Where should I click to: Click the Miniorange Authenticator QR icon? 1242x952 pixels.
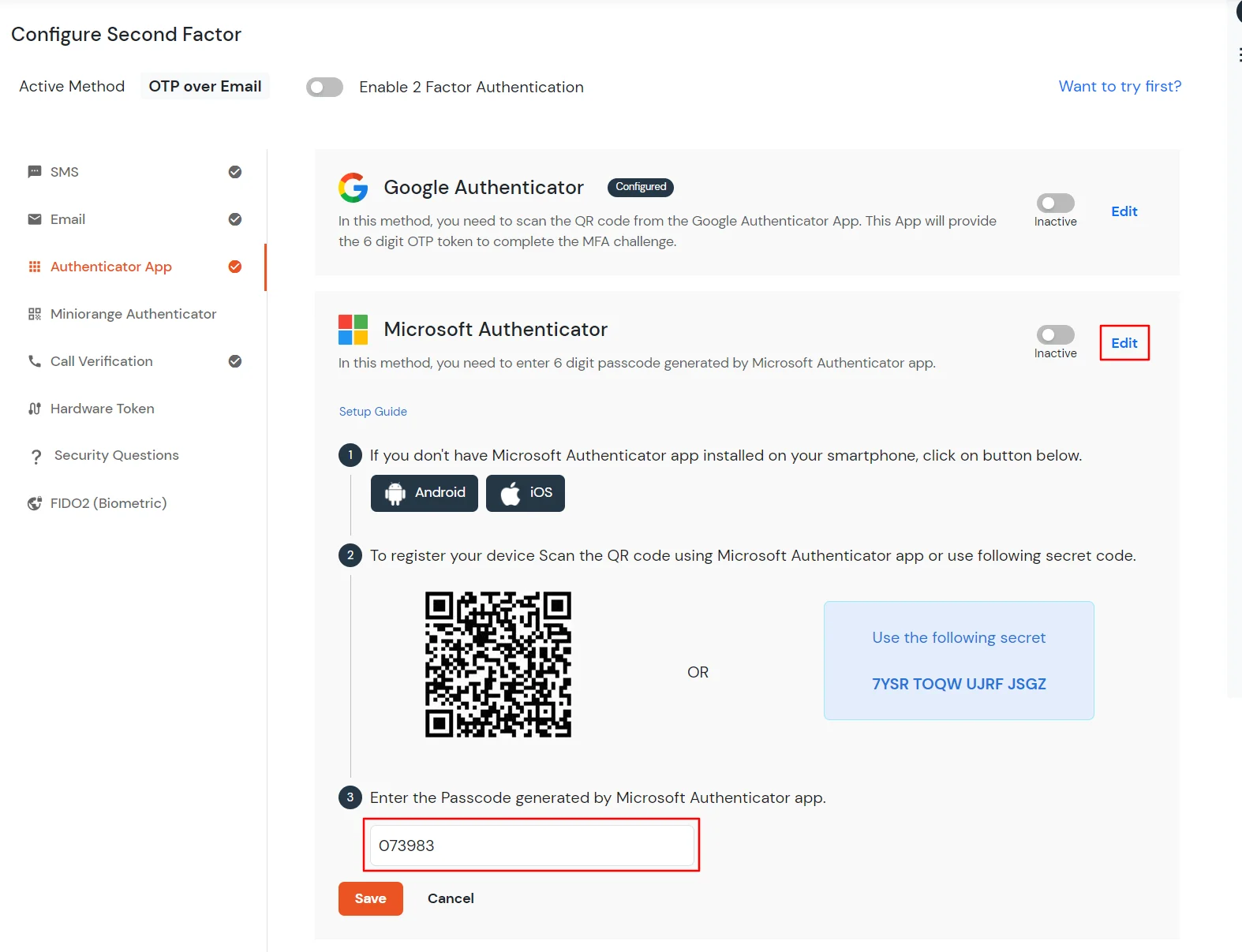[x=35, y=314]
